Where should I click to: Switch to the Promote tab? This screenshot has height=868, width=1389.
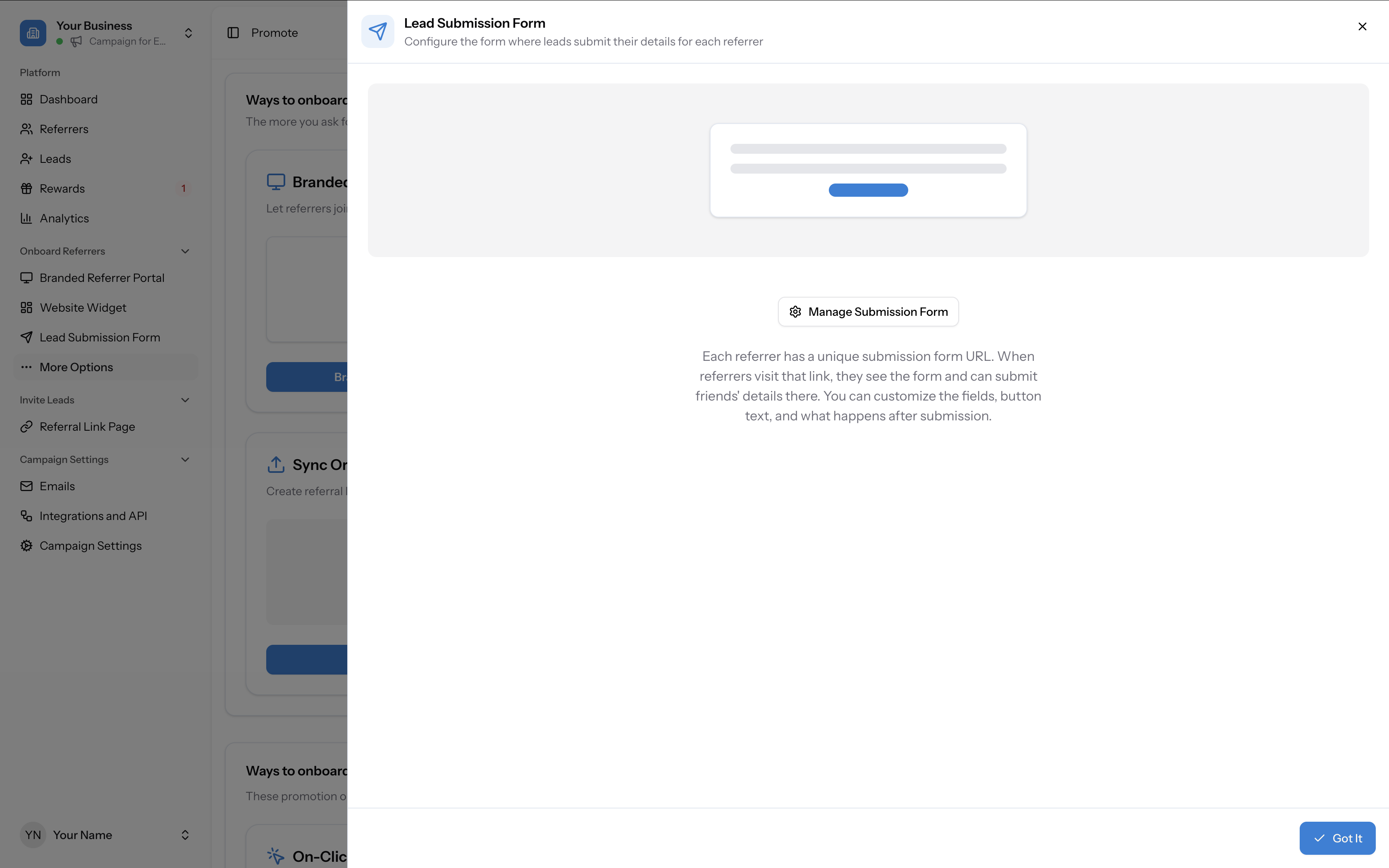click(x=274, y=33)
